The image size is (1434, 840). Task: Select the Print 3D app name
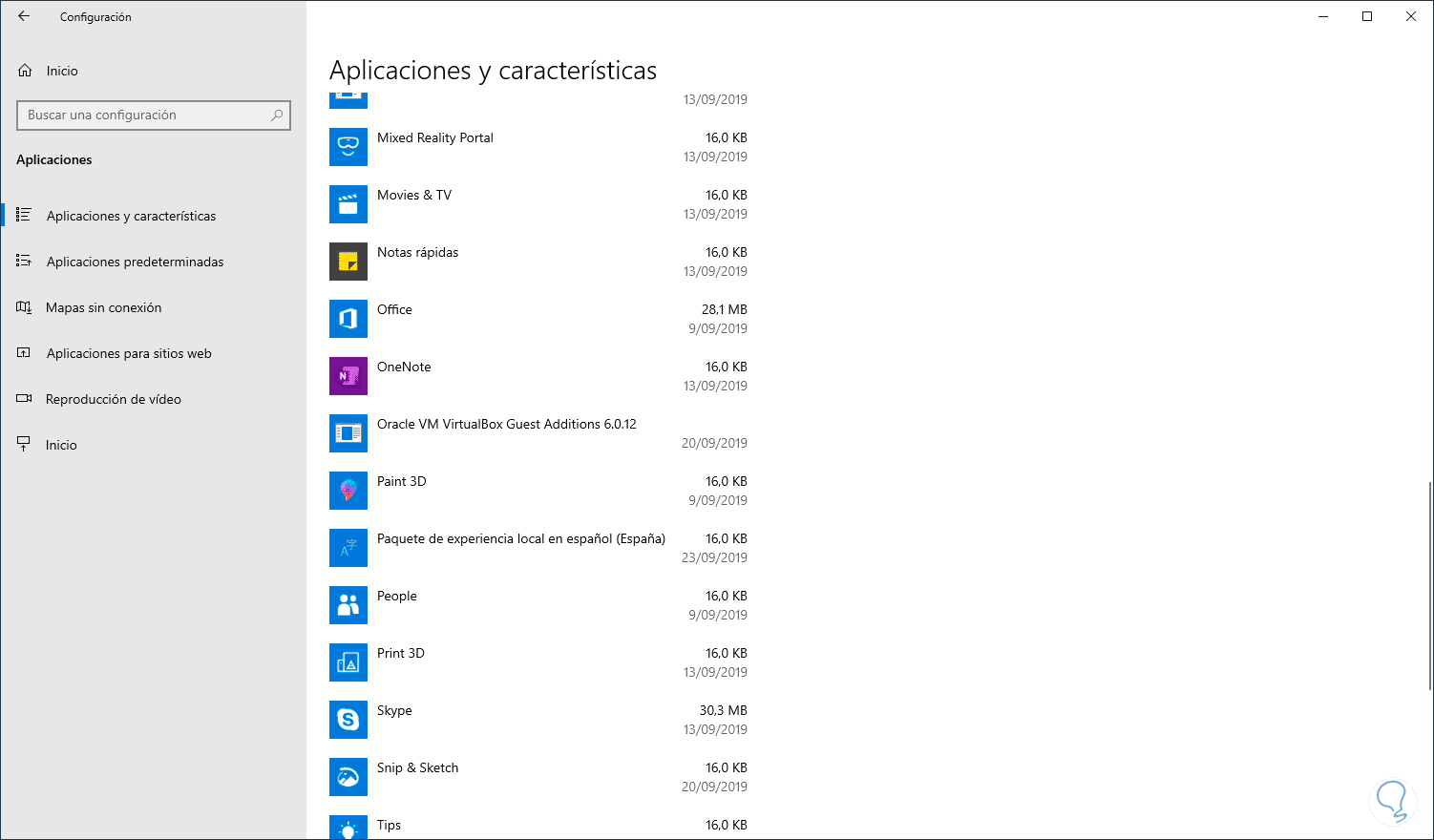[401, 653]
